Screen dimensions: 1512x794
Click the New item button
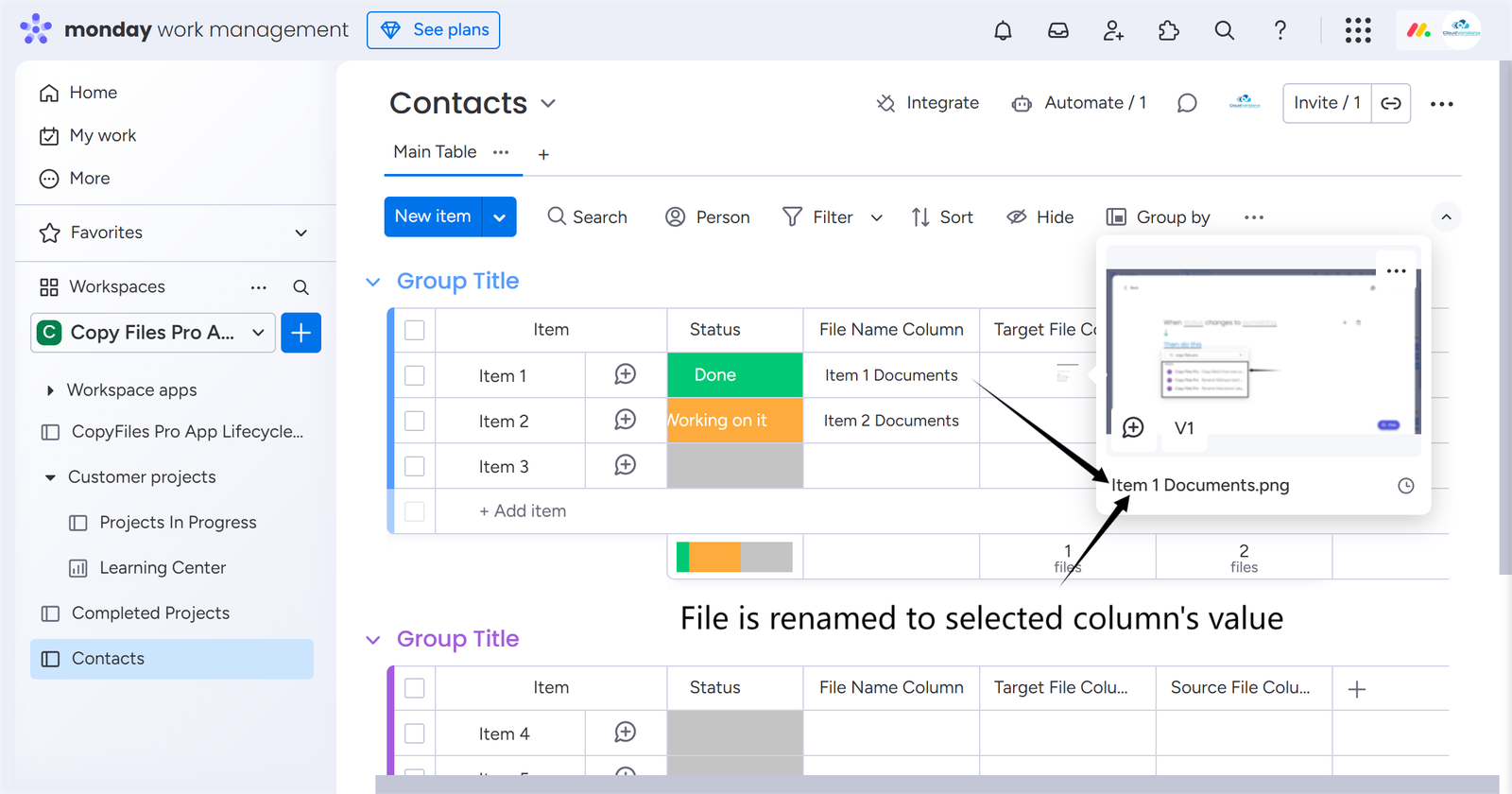tap(433, 216)
